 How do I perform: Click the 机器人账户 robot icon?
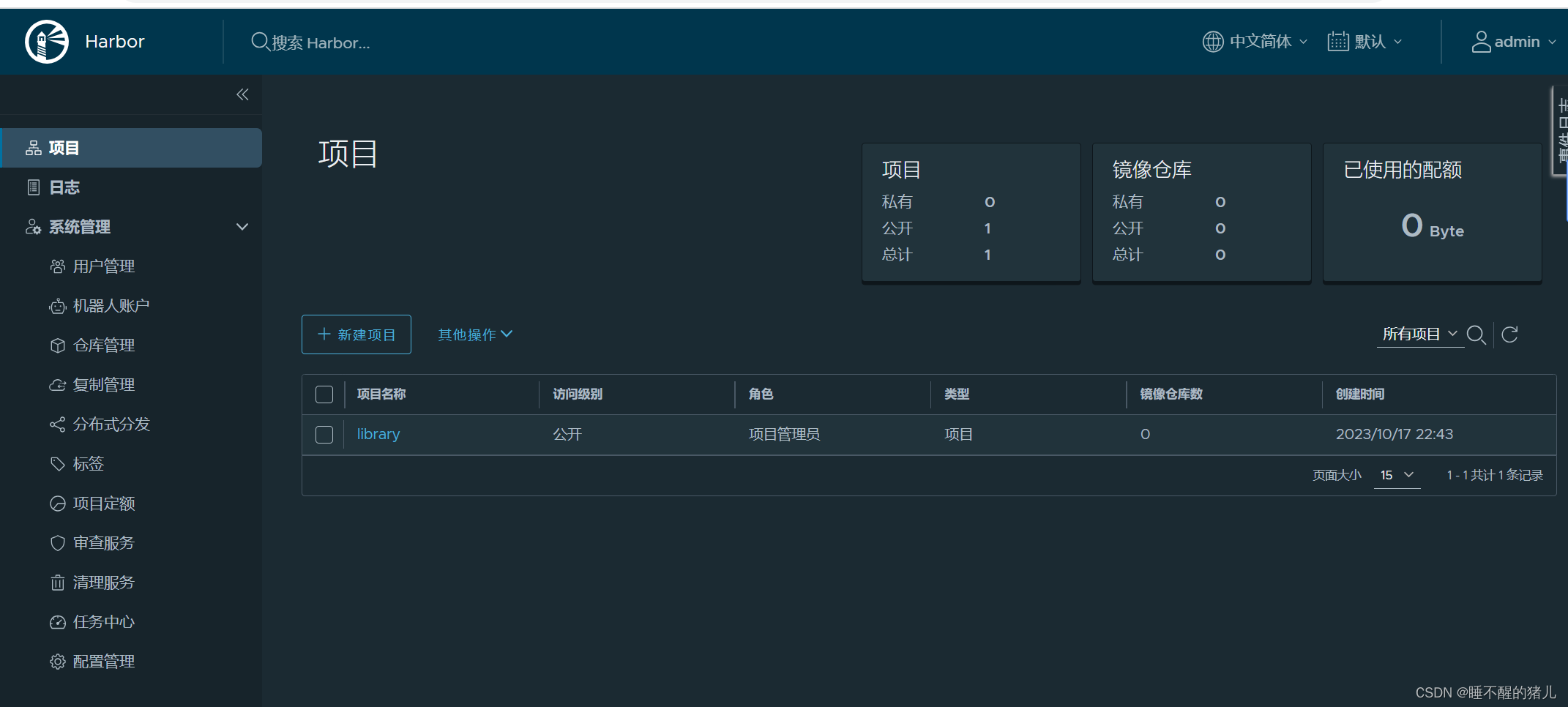(x=58, y=306)
